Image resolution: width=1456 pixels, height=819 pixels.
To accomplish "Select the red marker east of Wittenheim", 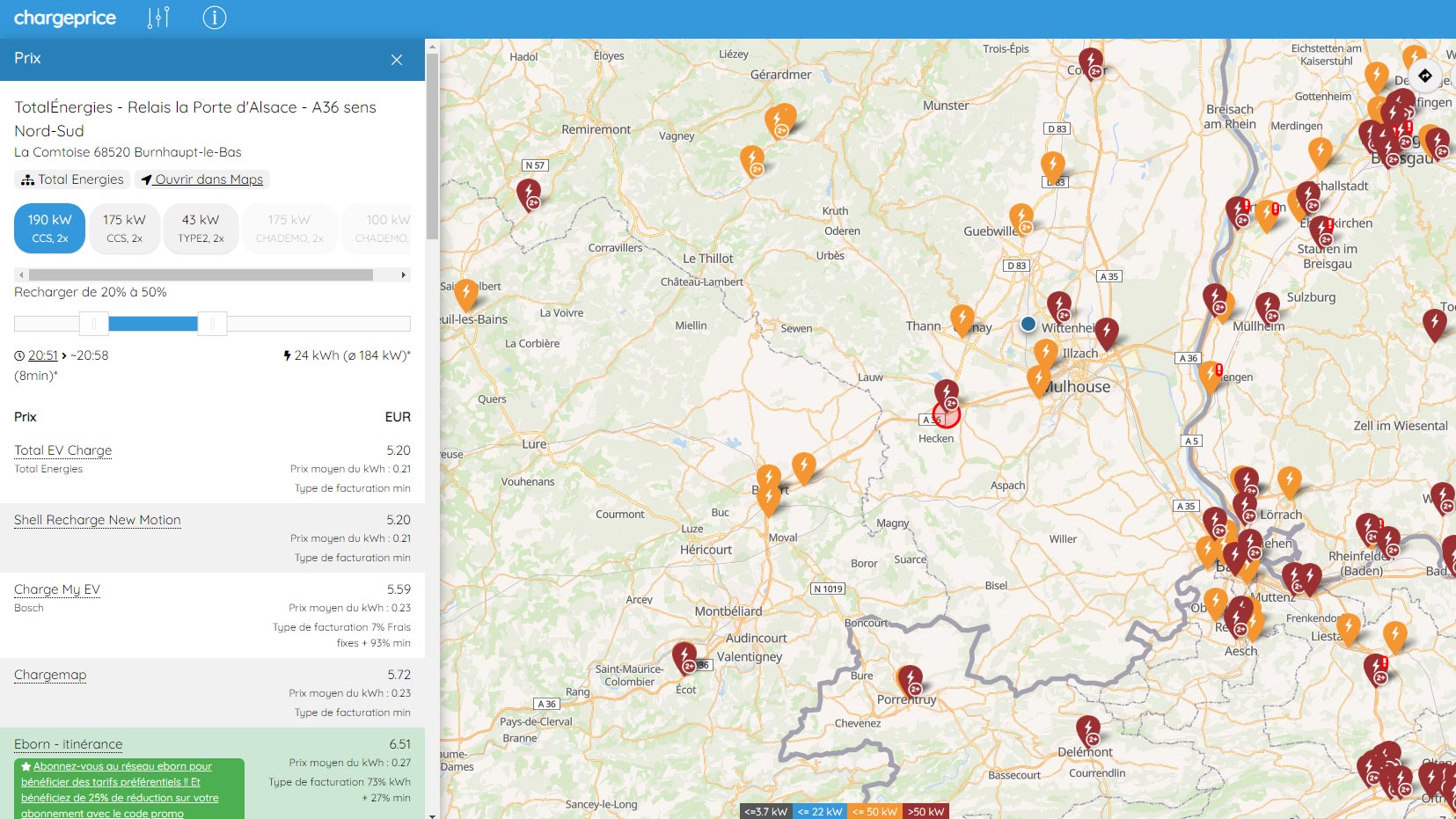I will click(1107, 333).
